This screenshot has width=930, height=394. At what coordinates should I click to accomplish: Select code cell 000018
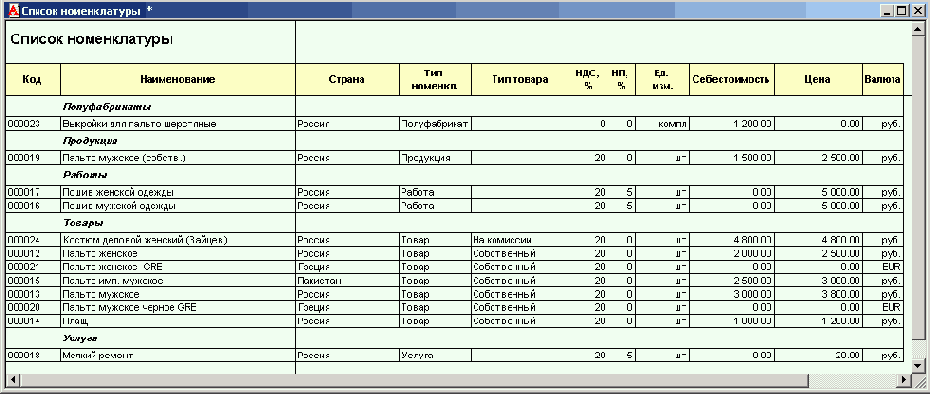coord(33,355)
